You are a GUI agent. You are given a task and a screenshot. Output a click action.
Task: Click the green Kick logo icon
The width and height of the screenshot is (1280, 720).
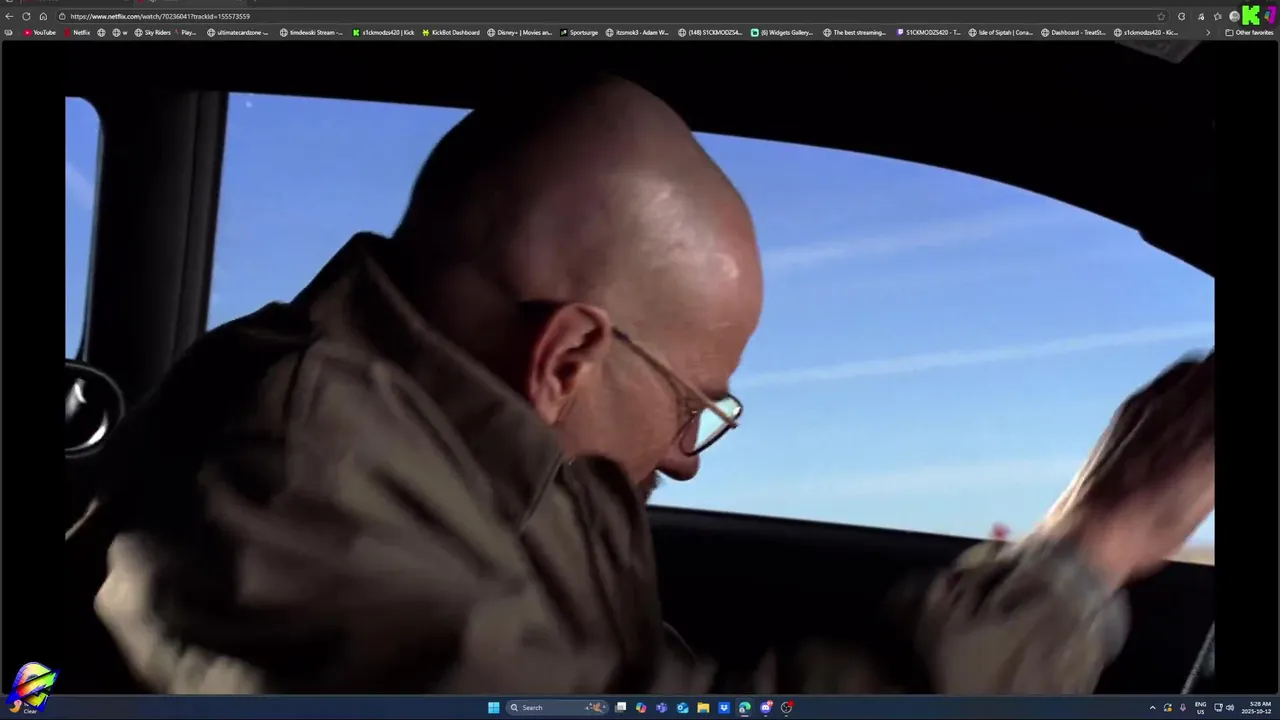tap(1250, 15)
